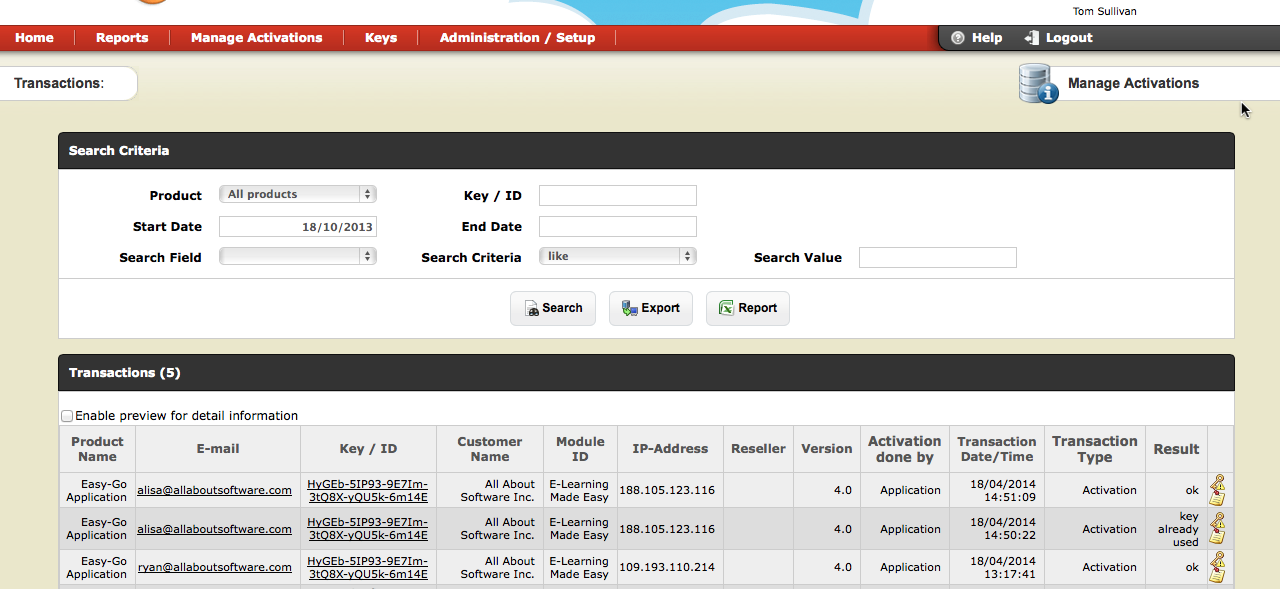
Task: Open the Keys menu item
Action: [381, 38]
